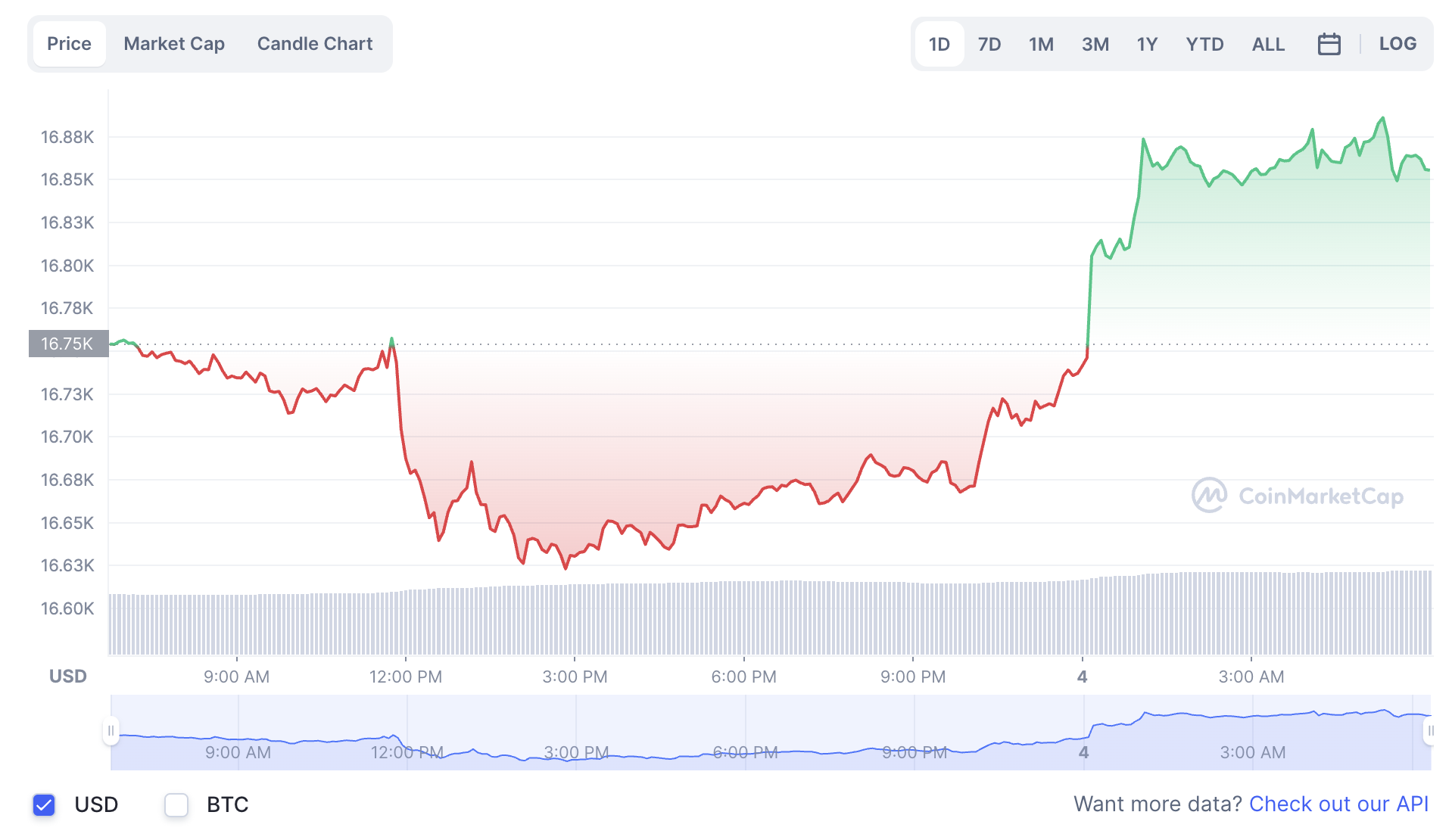Show the 7D time range
The image size is (1452, 840).
point(989,44)
